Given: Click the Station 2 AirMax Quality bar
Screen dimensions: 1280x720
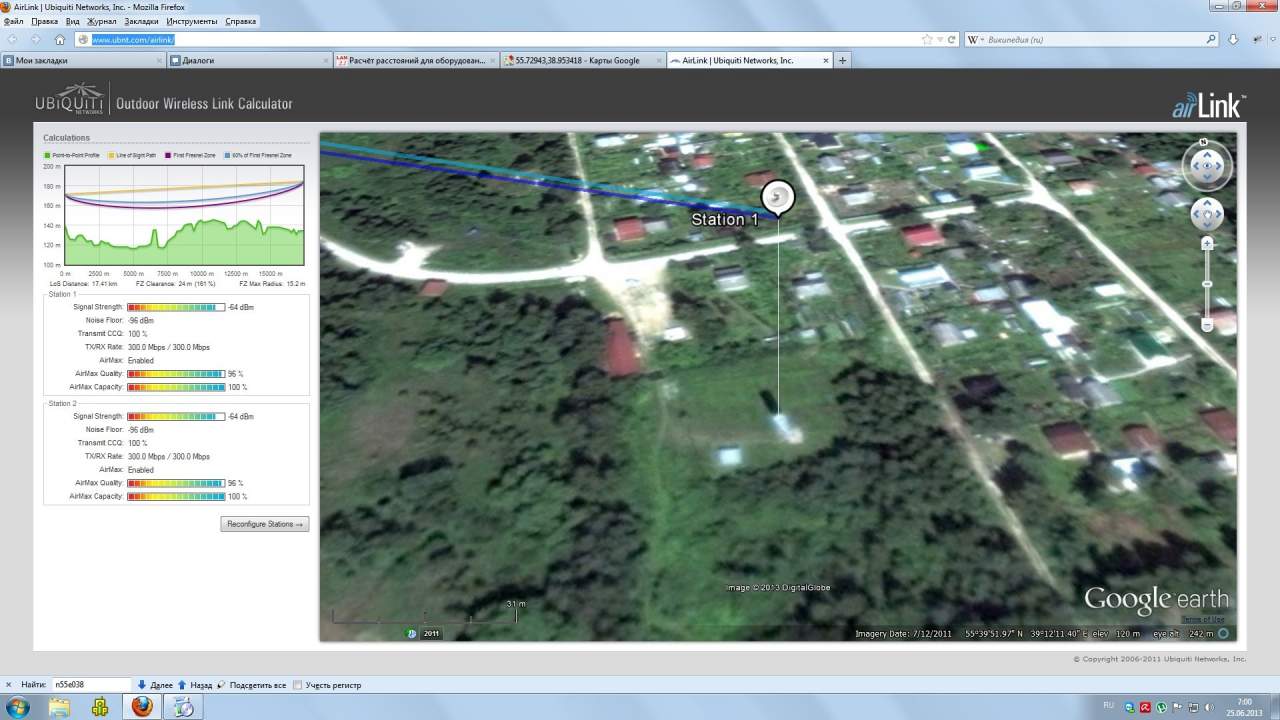Looking at the screenshot, I should (x=176, y=483).
